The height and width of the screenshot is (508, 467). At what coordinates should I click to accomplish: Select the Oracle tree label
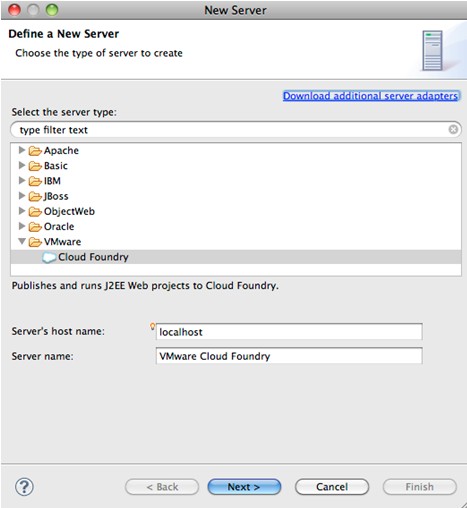coord(59,227)
